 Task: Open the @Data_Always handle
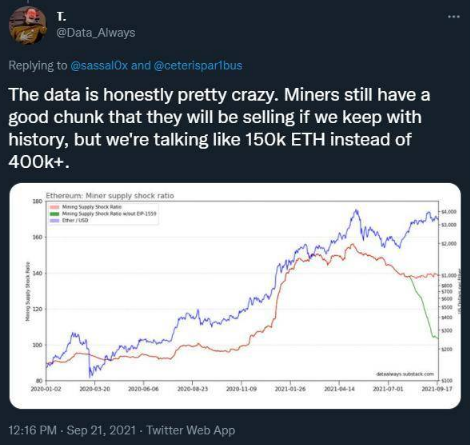96,33
